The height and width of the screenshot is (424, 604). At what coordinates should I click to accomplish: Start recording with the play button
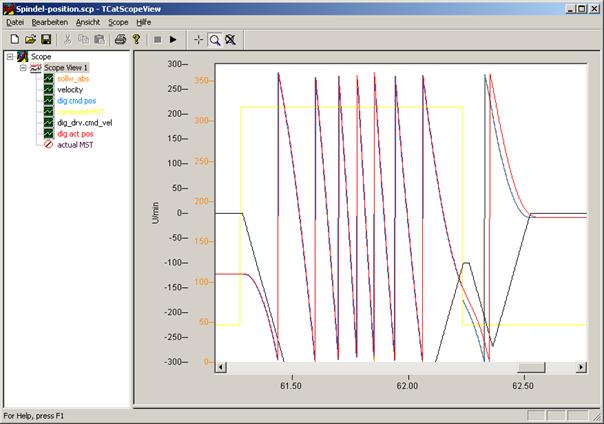click(x=173, y=39)
